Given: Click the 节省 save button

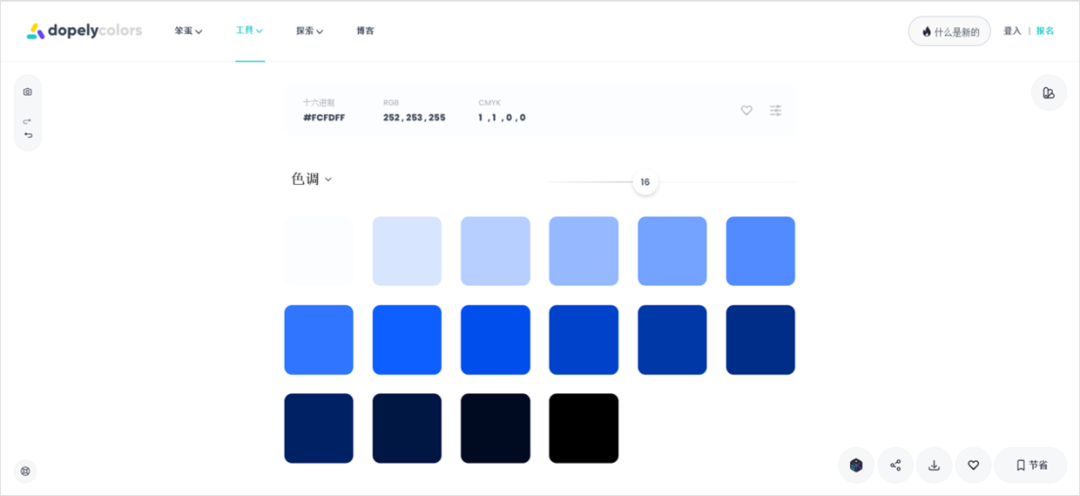Looking at the screenshot, I should pyautogui.click(x=1030, y=465).
